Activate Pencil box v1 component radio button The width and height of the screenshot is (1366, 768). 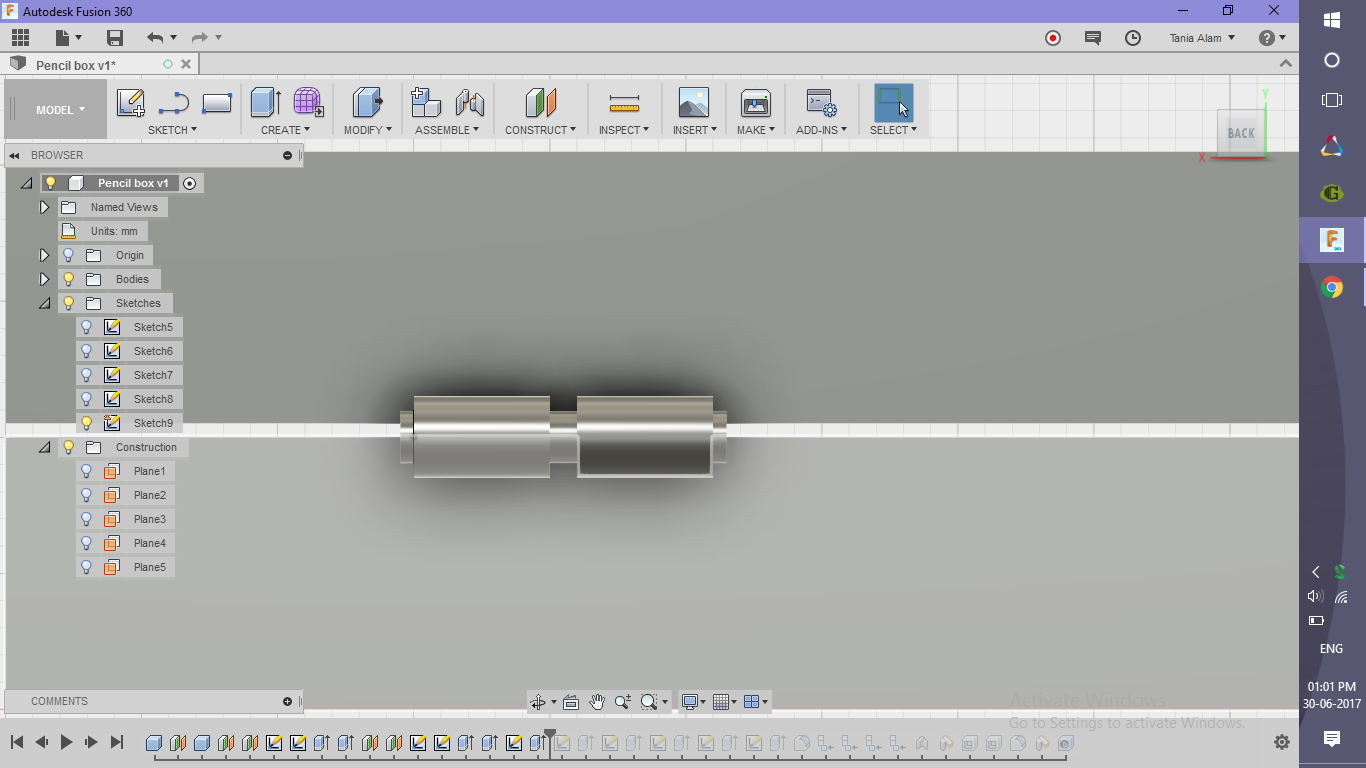tap(190, 183)
